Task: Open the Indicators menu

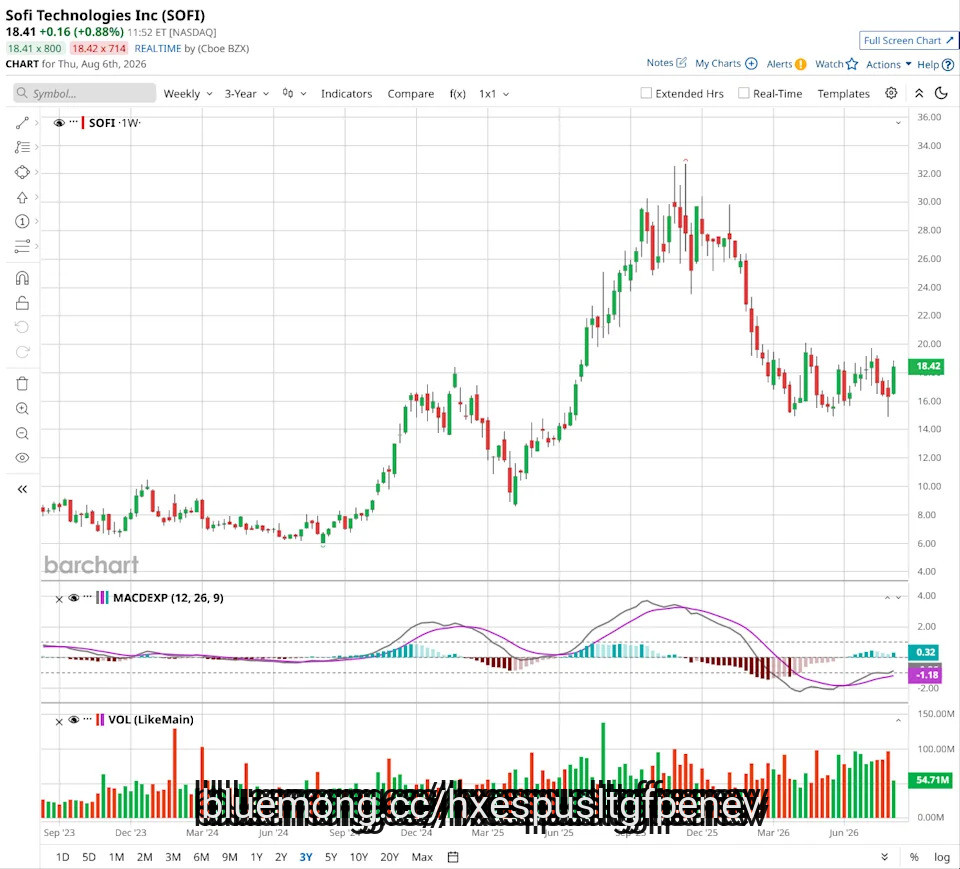Action: coord(347,94)
